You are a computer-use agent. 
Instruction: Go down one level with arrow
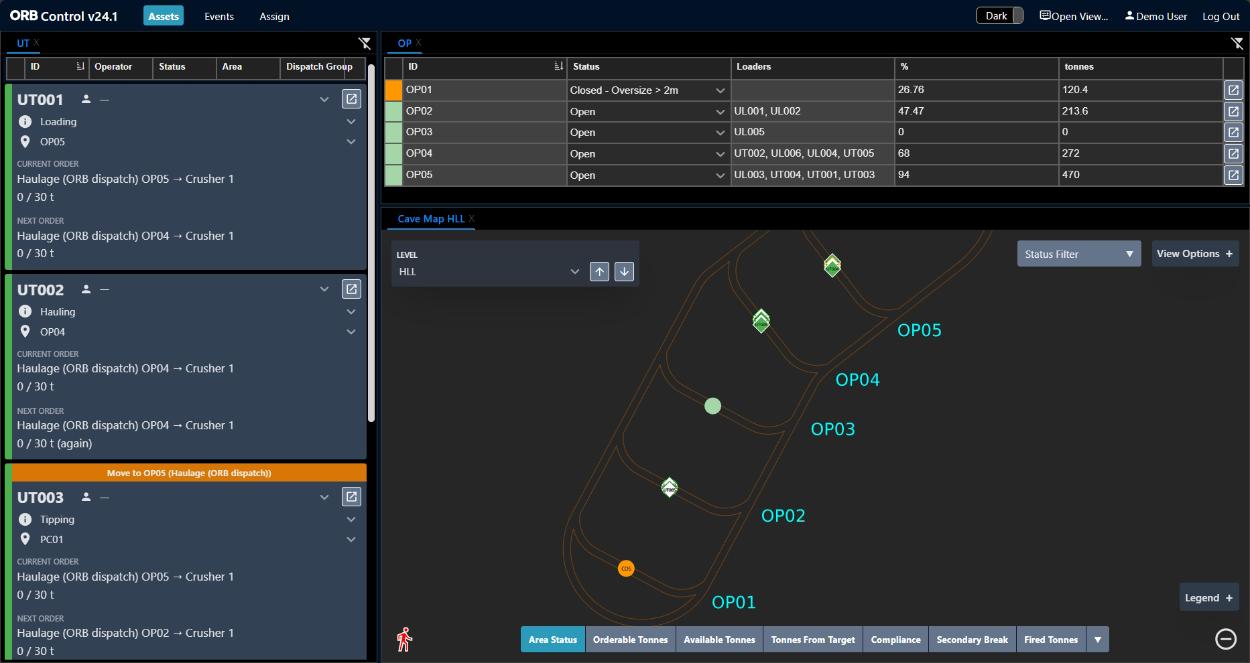pyautogui.click(x=624, y=271)
